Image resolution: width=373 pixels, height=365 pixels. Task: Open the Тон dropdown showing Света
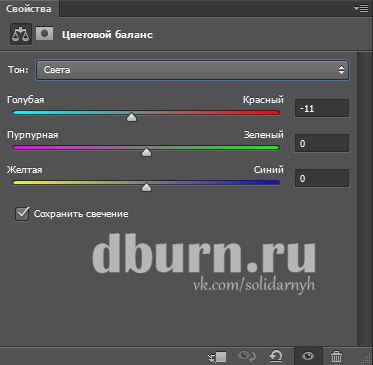click(192, 70)
